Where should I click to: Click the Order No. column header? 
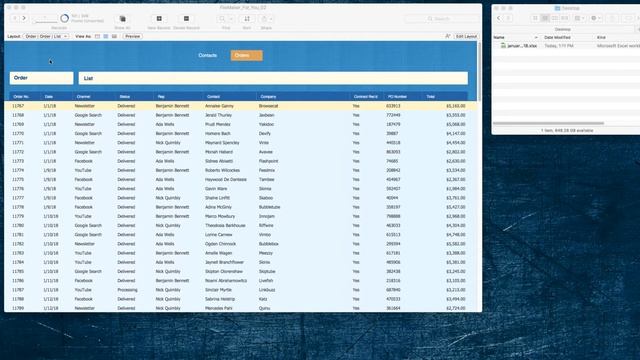tap(21, 97)
